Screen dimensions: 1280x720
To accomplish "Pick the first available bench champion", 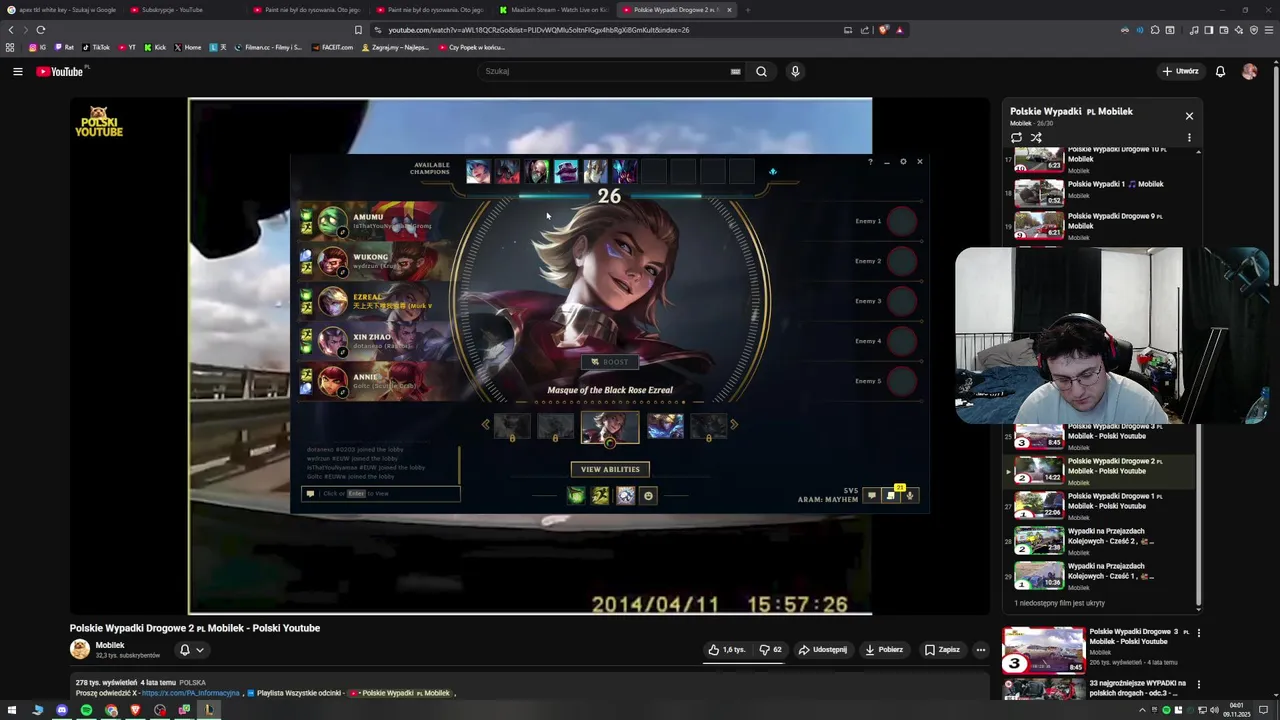I will [478, 172].
